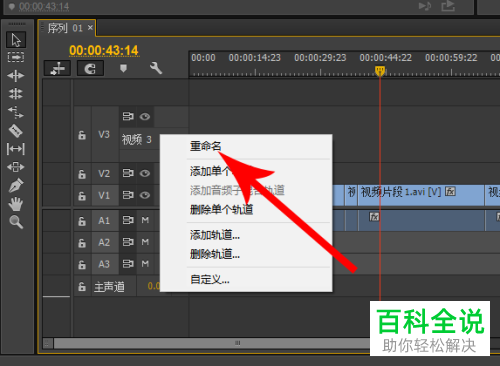
Task: Mute audio track A1
Action: (x=145, y=220)
